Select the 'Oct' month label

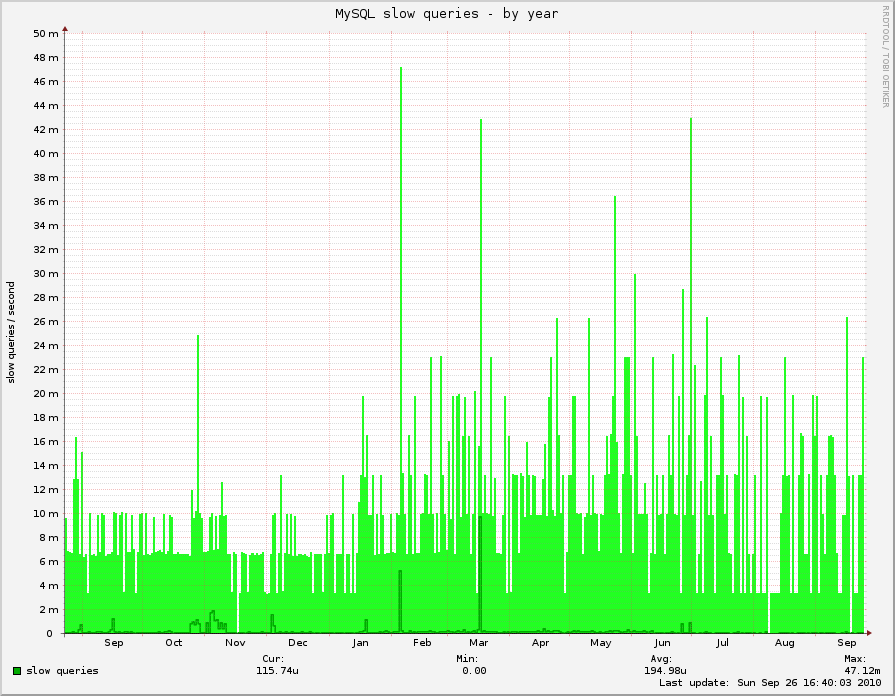point(174,643)
